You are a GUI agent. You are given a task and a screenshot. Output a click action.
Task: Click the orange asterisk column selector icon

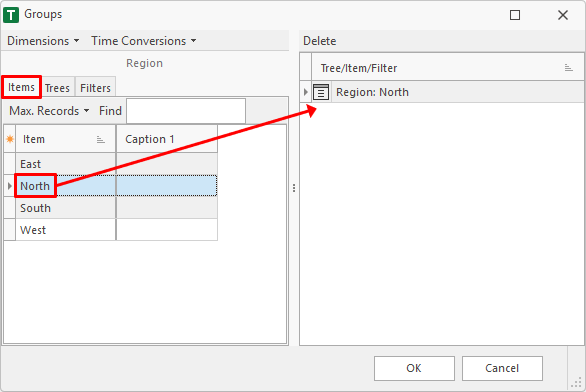tap(10, 139)
